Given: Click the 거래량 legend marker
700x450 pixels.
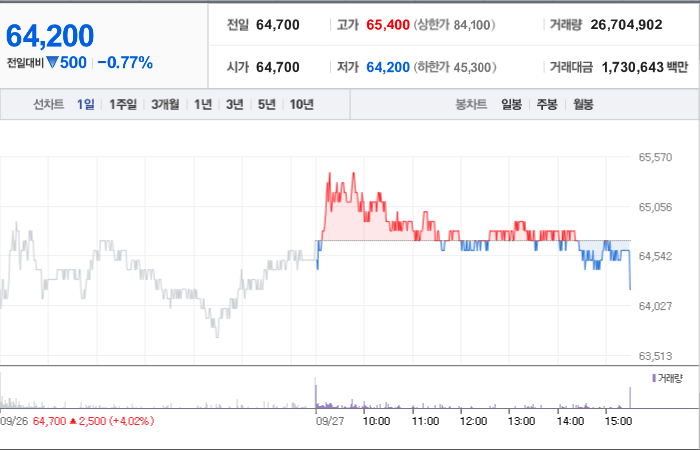Looking at the screenshot, I should click(x=654, y=378).
